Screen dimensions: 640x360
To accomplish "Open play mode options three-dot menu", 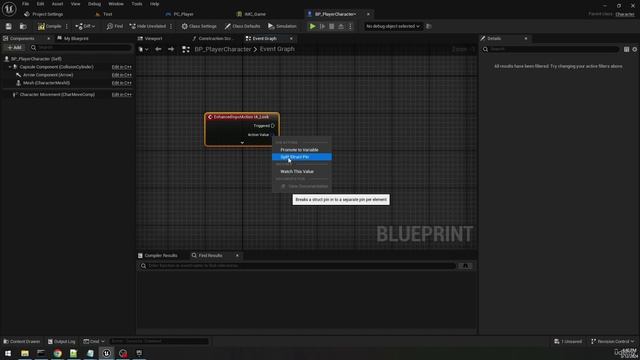I will (350, 26).
